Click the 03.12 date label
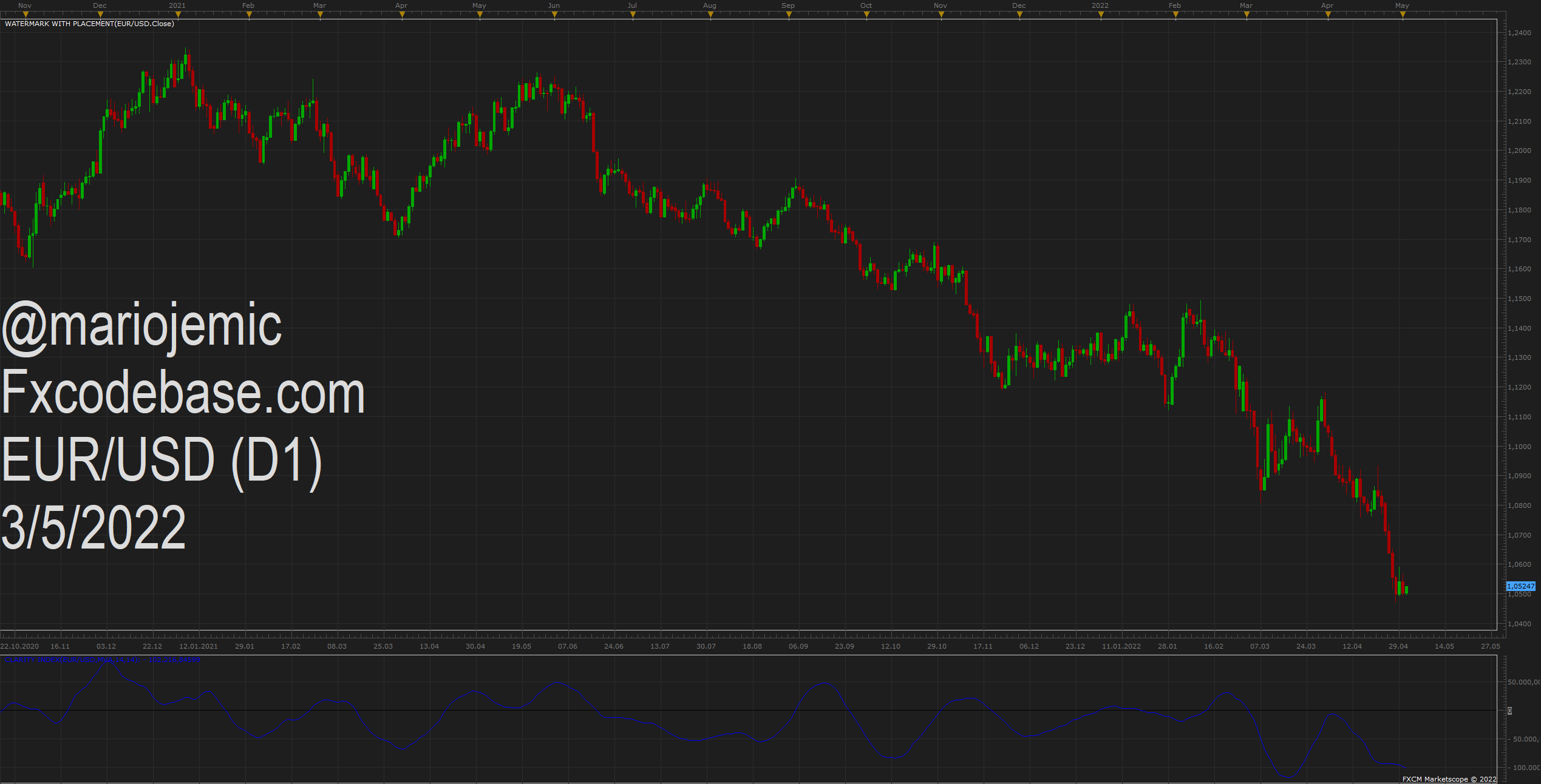This screenshot has width=1541, height=784. tap(106, 646)
